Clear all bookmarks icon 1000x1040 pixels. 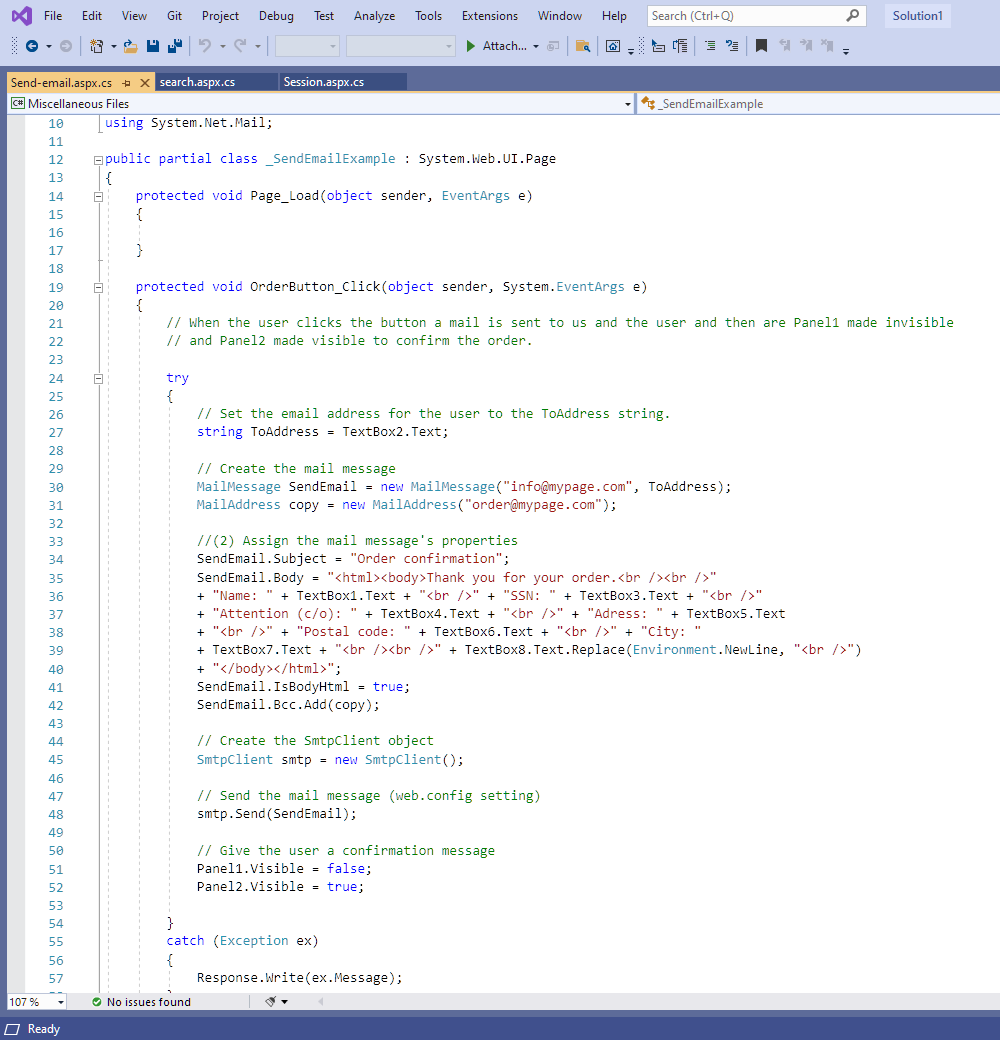click(x=827, y=46)
